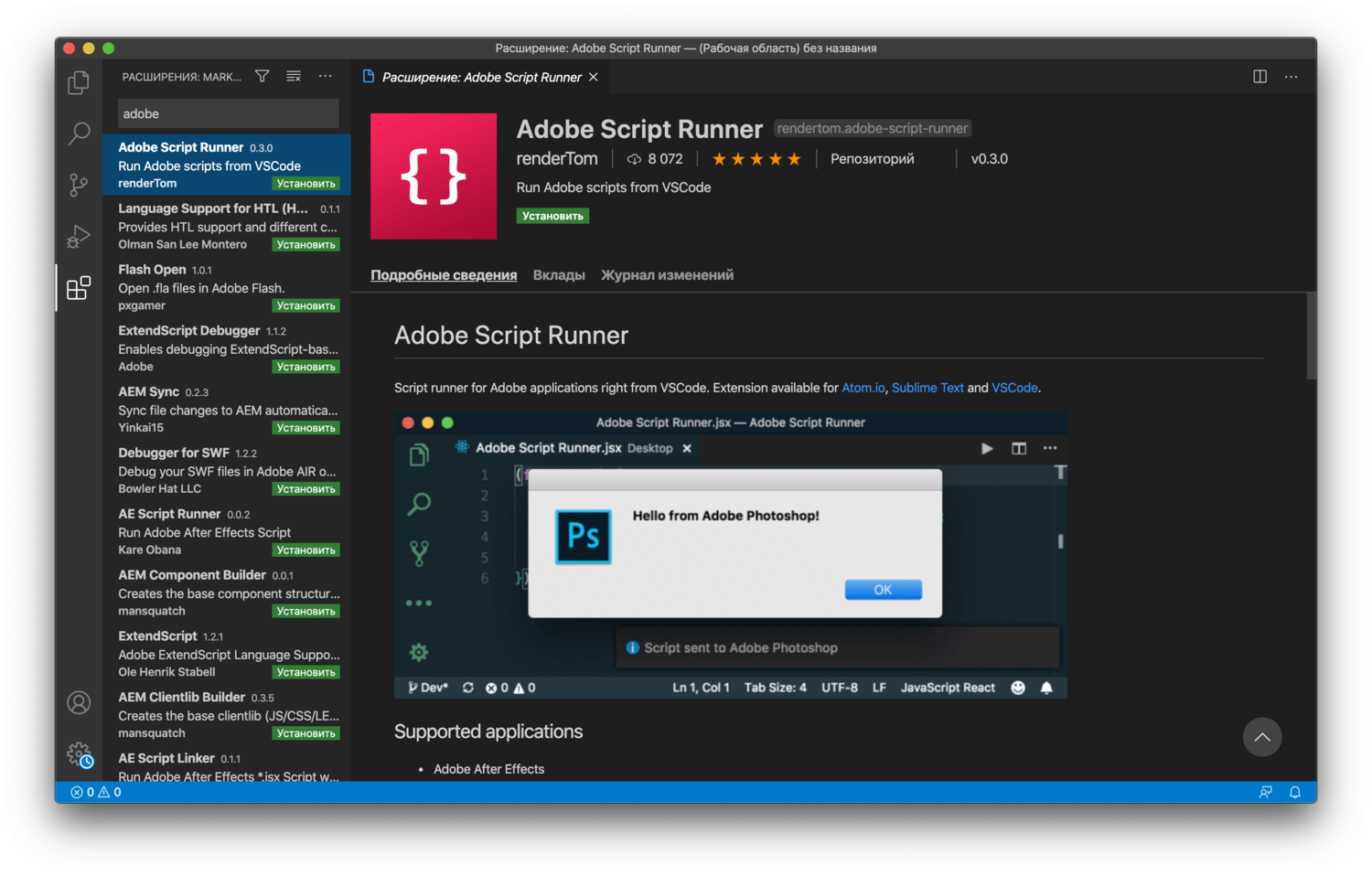Select AEM Component Builder list item
This screenshot has width=1372, height=876.
coord(227,593)
